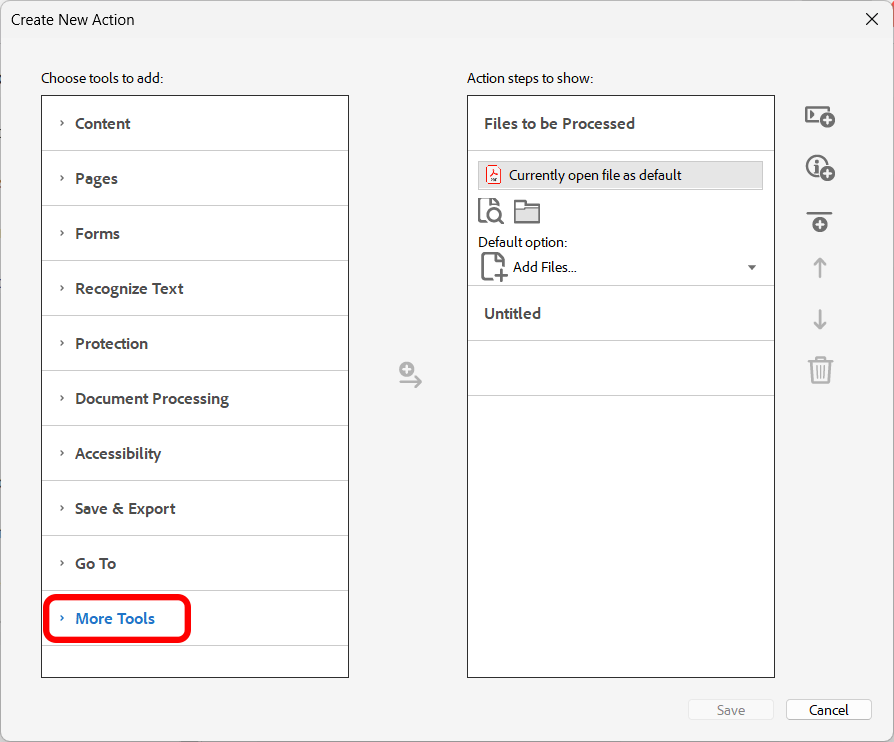Select Currently open file as default
Screen dimensions: 894x742
click(620, 175)
